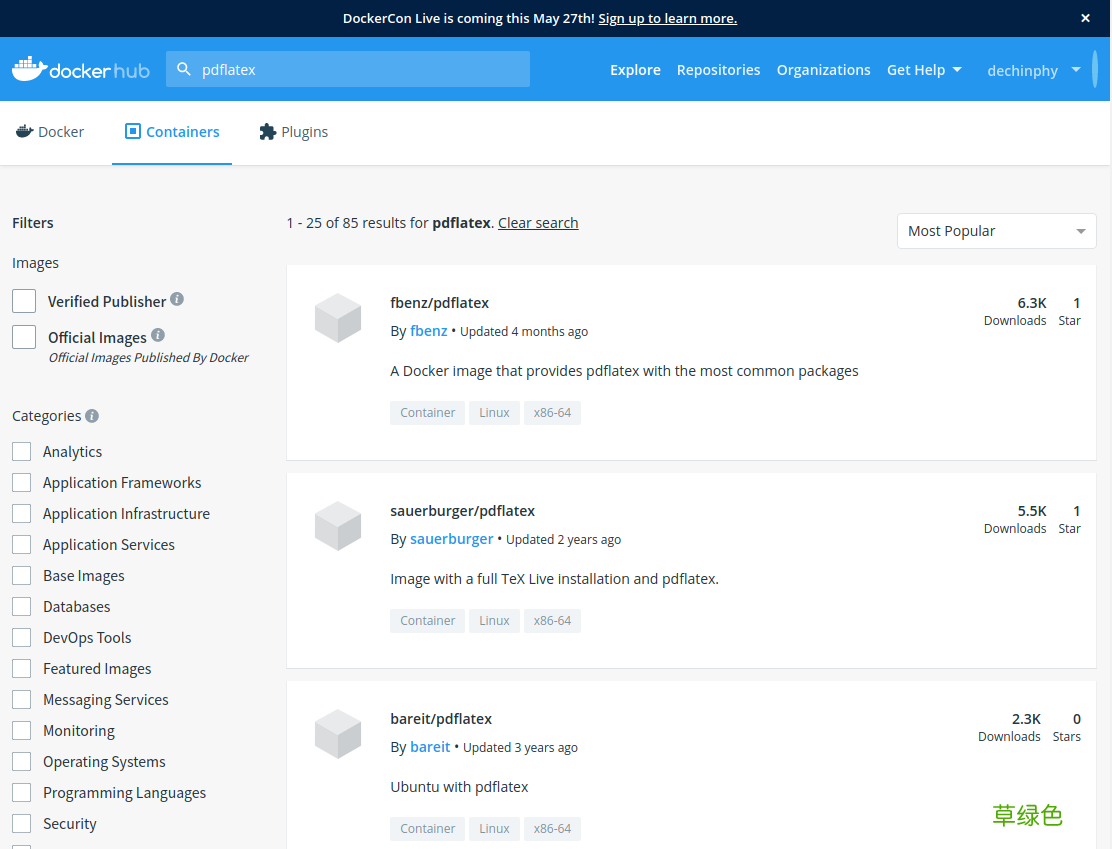The width and height of the screenshot is (1112, 849).
Task: Open the Most Popular sort dropdown
Action: [x=995, y=231]
